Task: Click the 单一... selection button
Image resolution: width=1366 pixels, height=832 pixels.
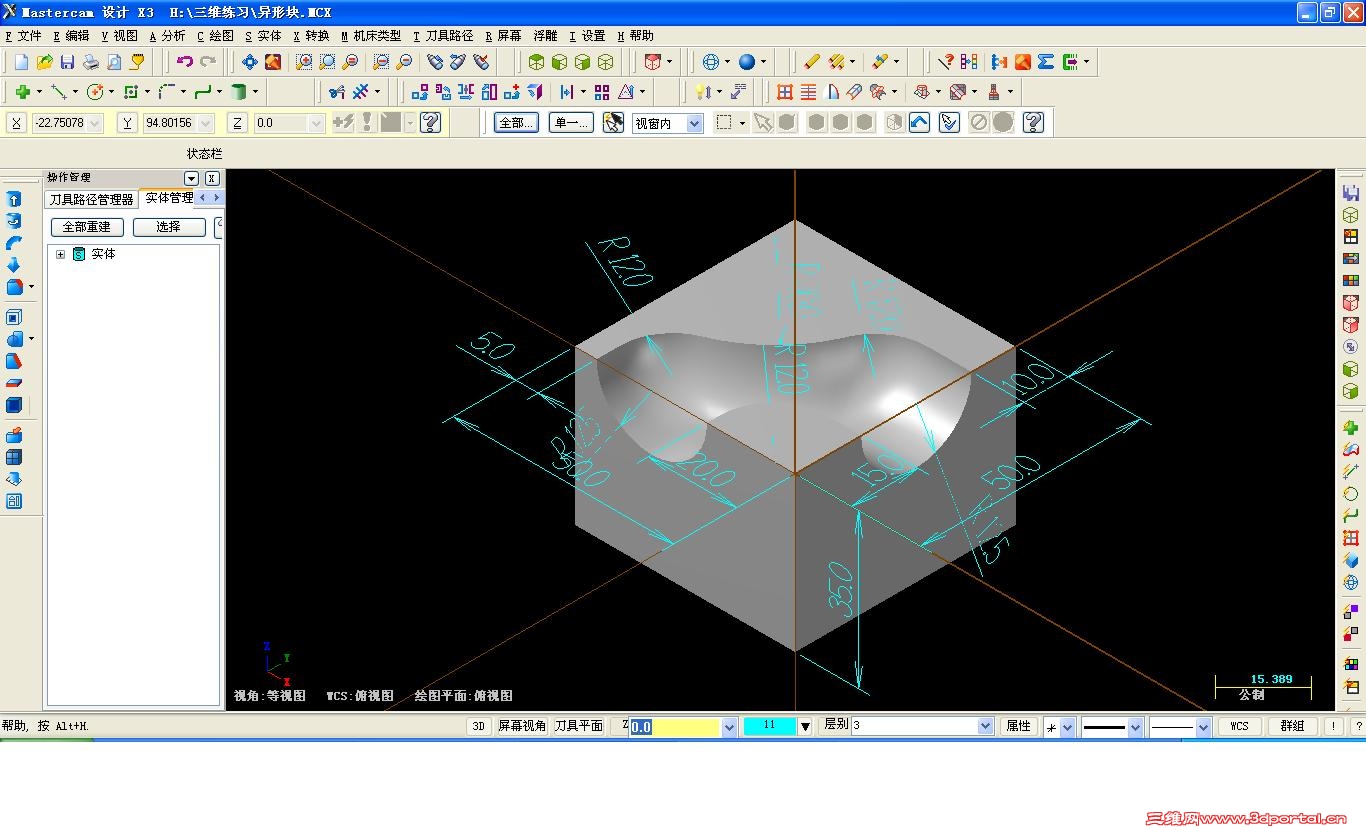Action: click(572, 123)
